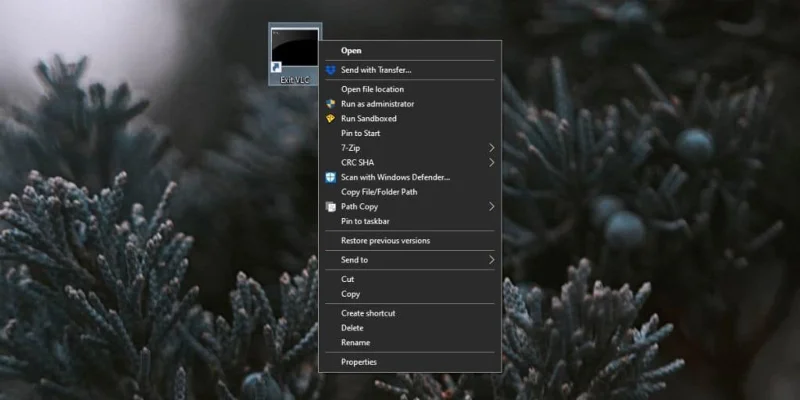800x400 pixels.
Task: Choose Restore previous versions
Action: [410, 240]
